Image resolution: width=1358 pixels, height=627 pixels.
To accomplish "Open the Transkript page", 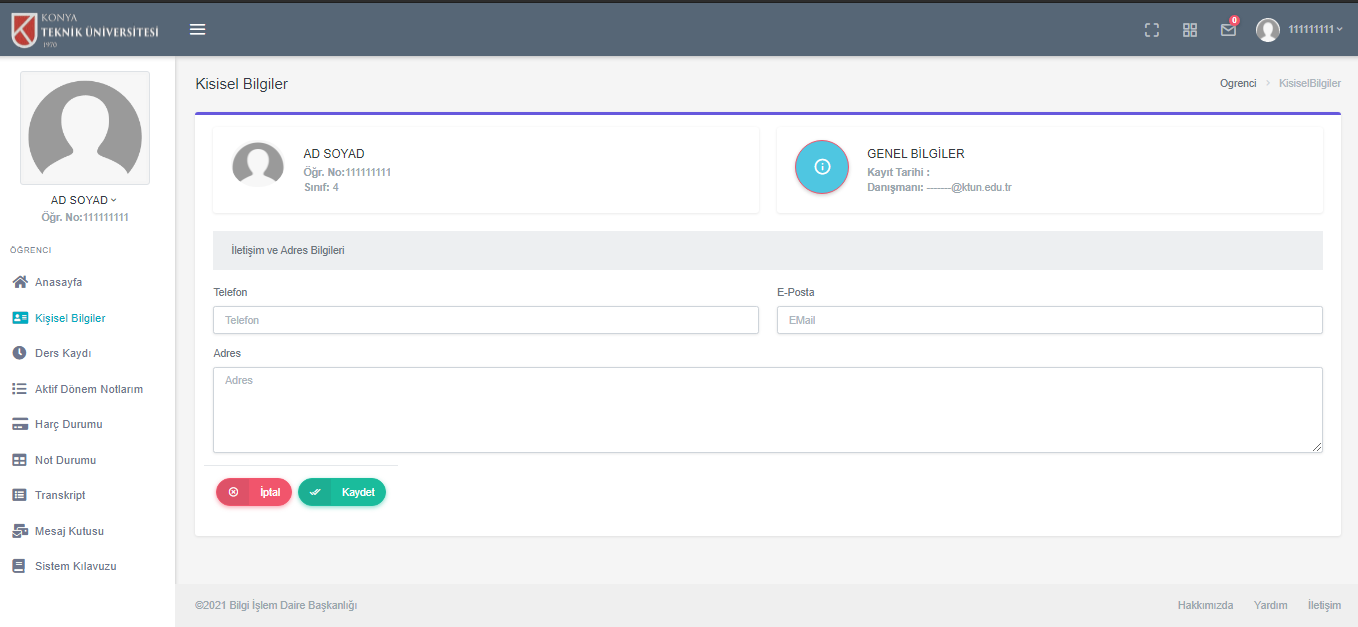I will coord(60,495).
